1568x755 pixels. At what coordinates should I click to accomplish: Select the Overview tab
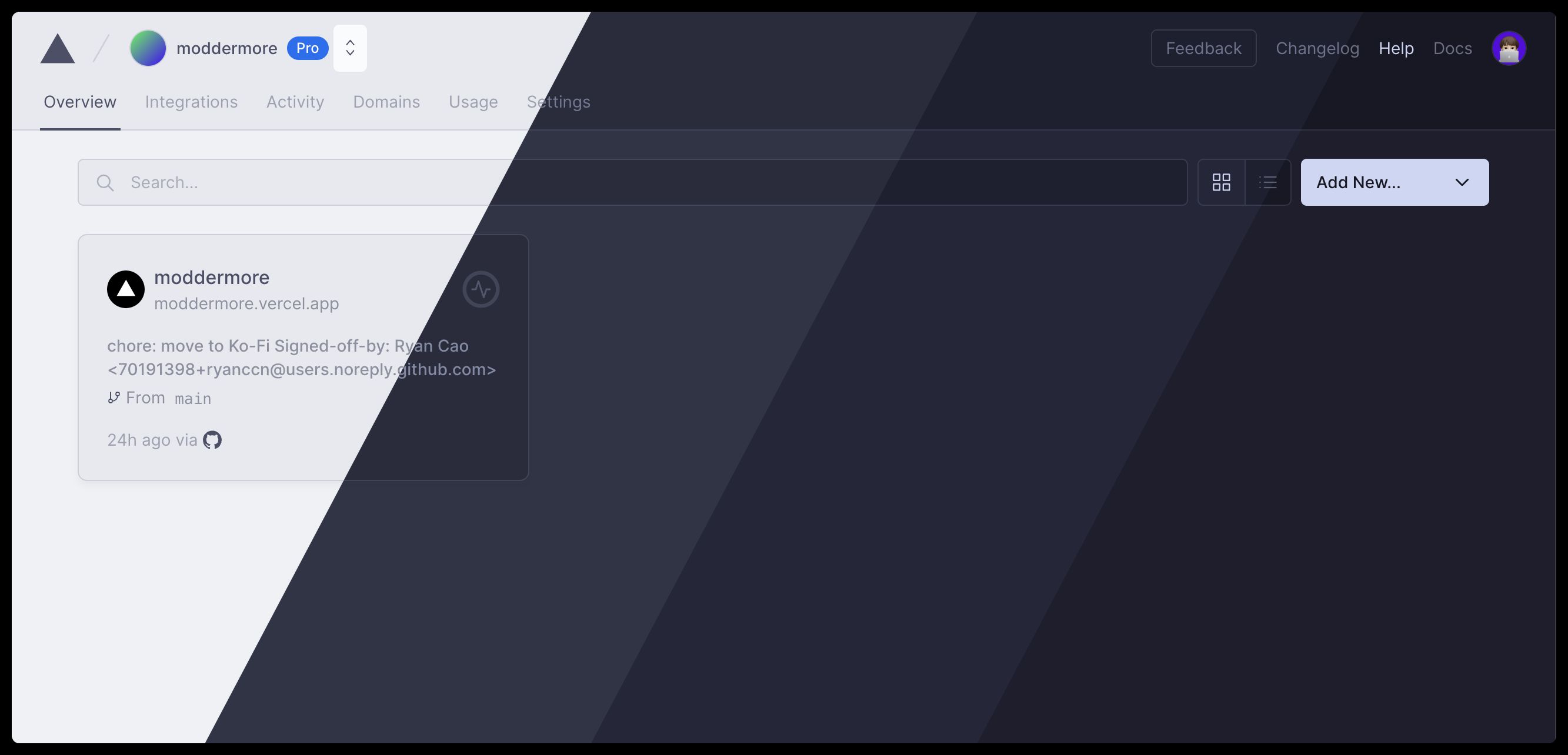(80, 102)
